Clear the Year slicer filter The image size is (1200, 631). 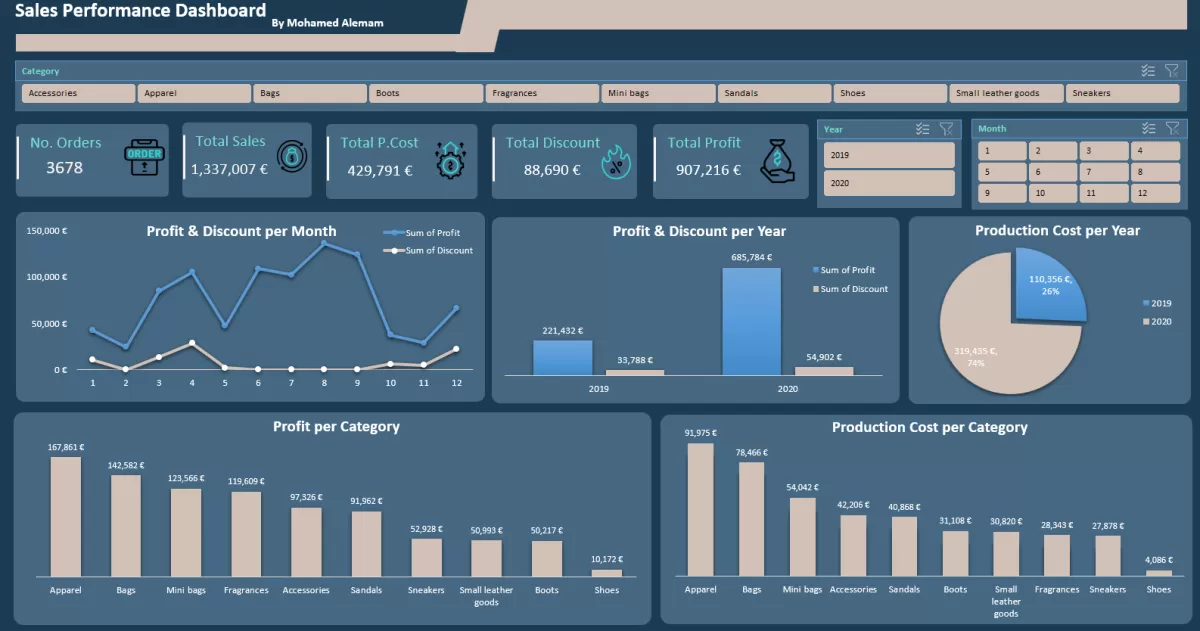coord(946,129)
